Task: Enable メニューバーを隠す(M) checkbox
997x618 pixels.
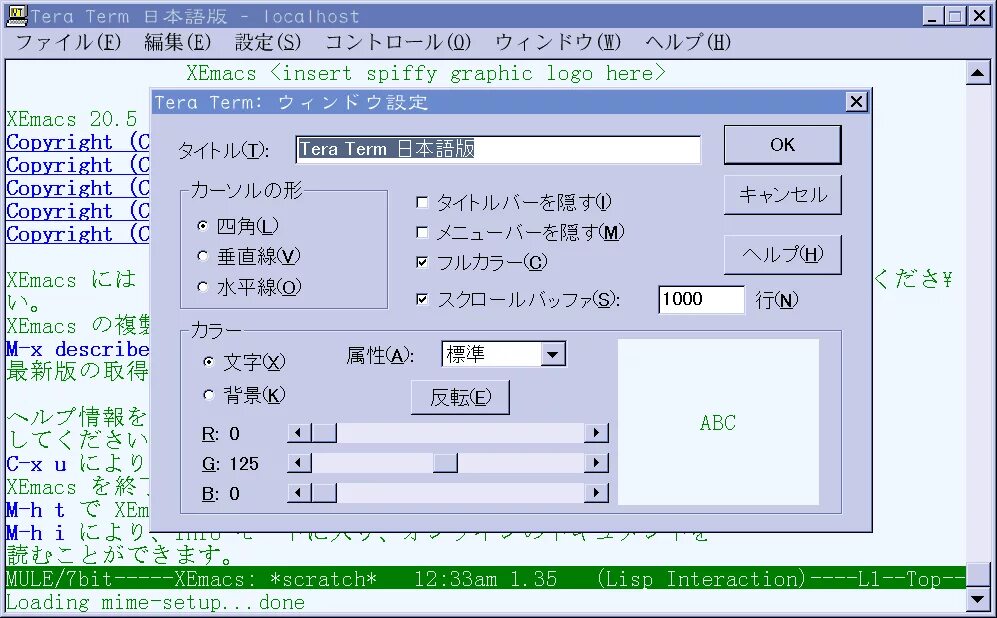Action: (520, 232)
